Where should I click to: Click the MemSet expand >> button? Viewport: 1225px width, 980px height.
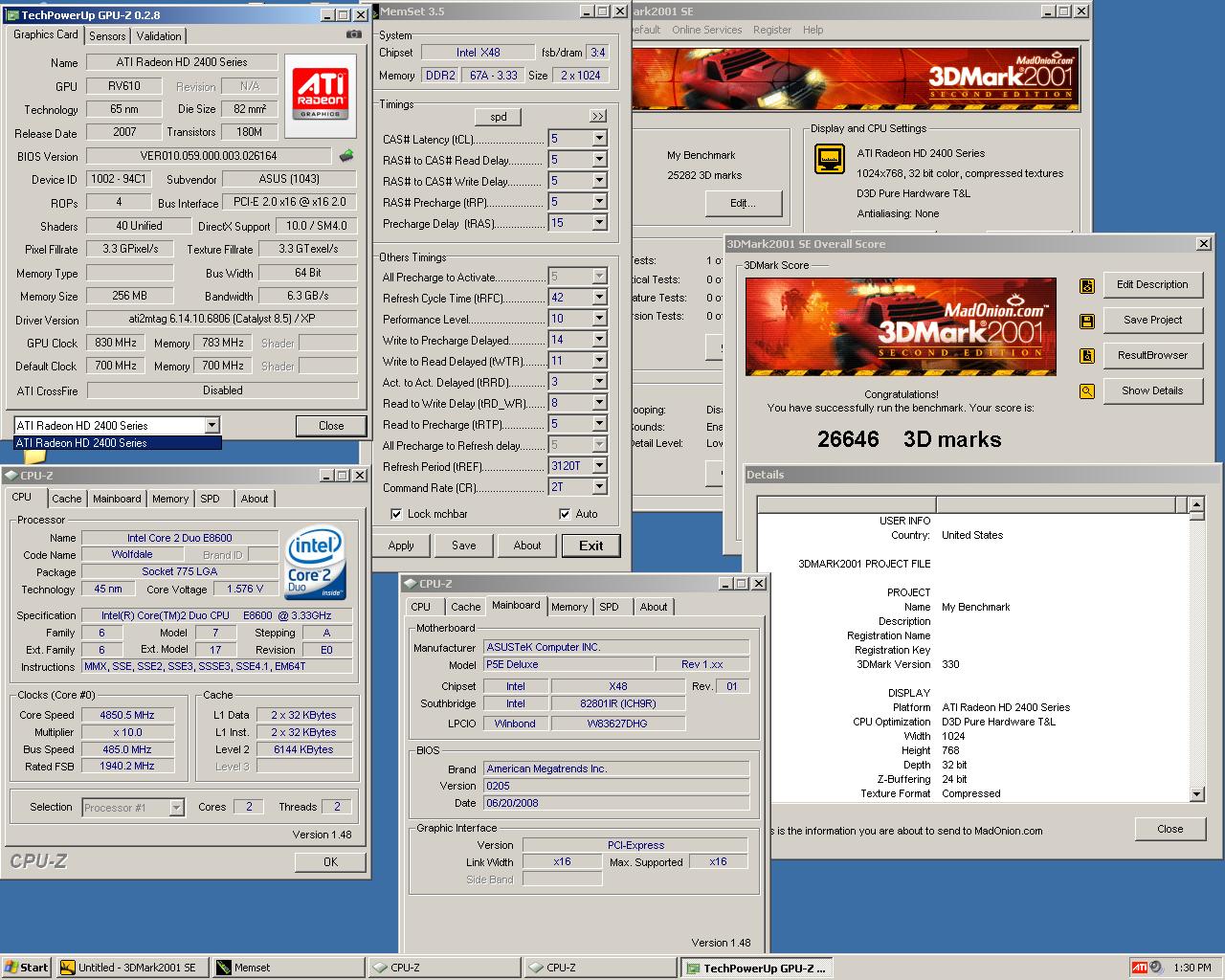click(x=598, y=116)
